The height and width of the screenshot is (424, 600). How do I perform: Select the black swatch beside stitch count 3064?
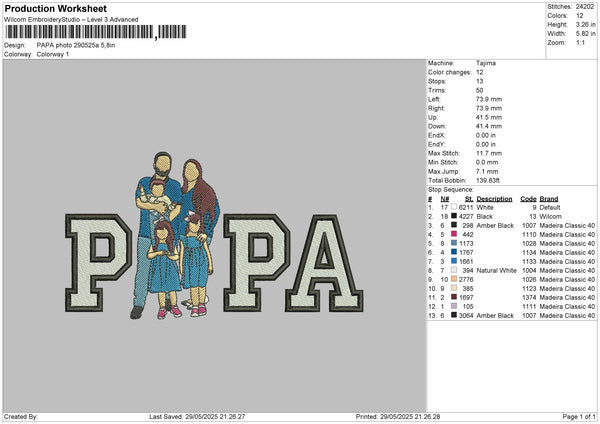pos(454,315)
